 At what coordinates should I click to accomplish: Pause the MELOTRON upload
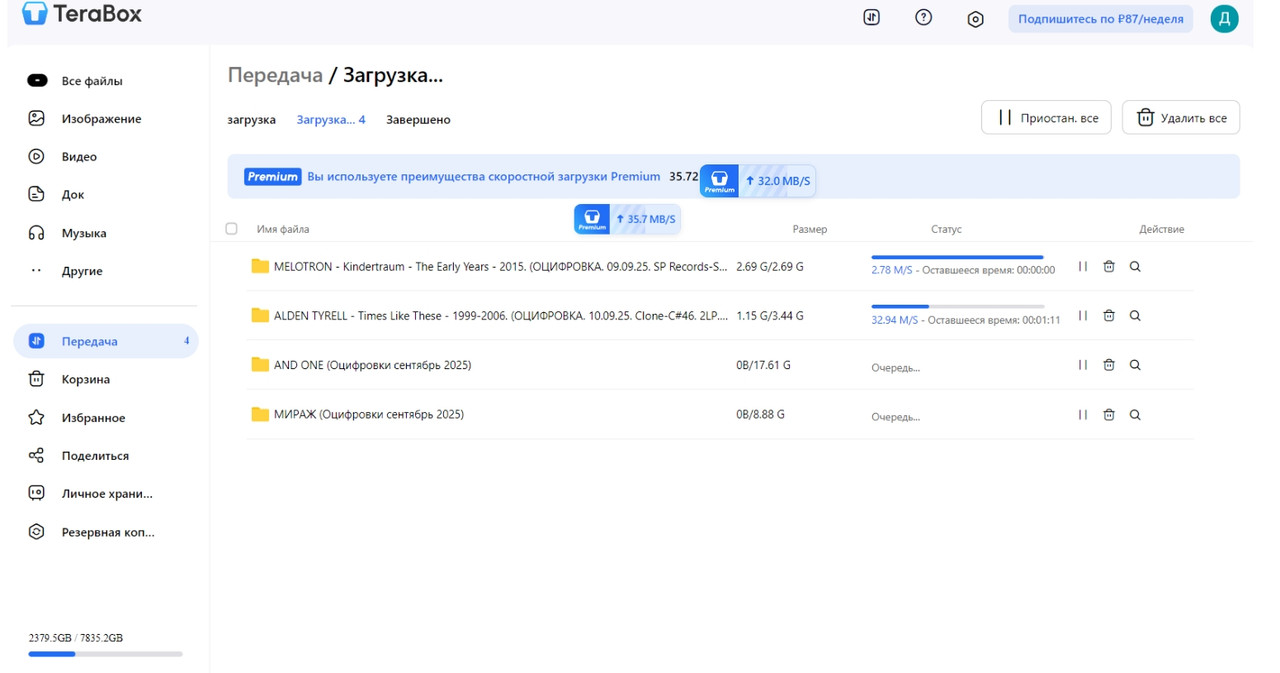click(1083, 267)
